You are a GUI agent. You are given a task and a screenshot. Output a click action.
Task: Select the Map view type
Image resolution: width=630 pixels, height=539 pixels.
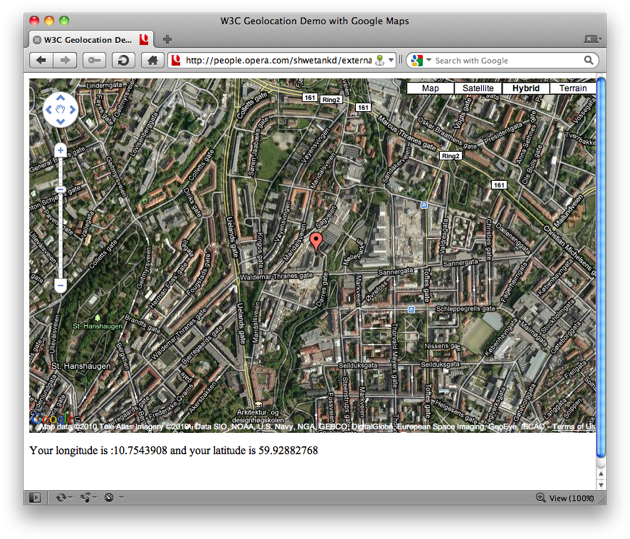click(x=430, y=88)
